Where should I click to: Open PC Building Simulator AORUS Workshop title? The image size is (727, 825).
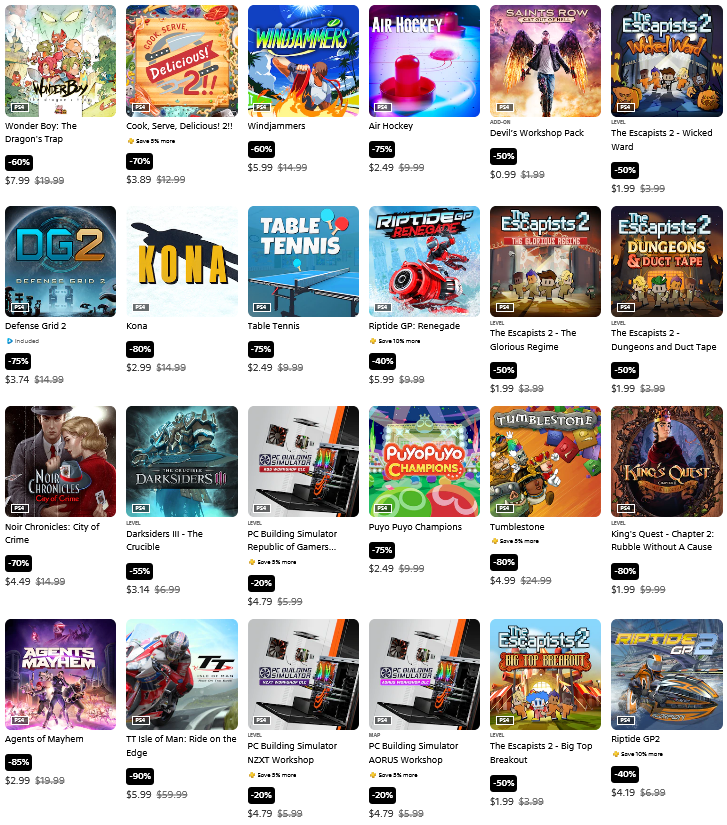pos(413,753)
